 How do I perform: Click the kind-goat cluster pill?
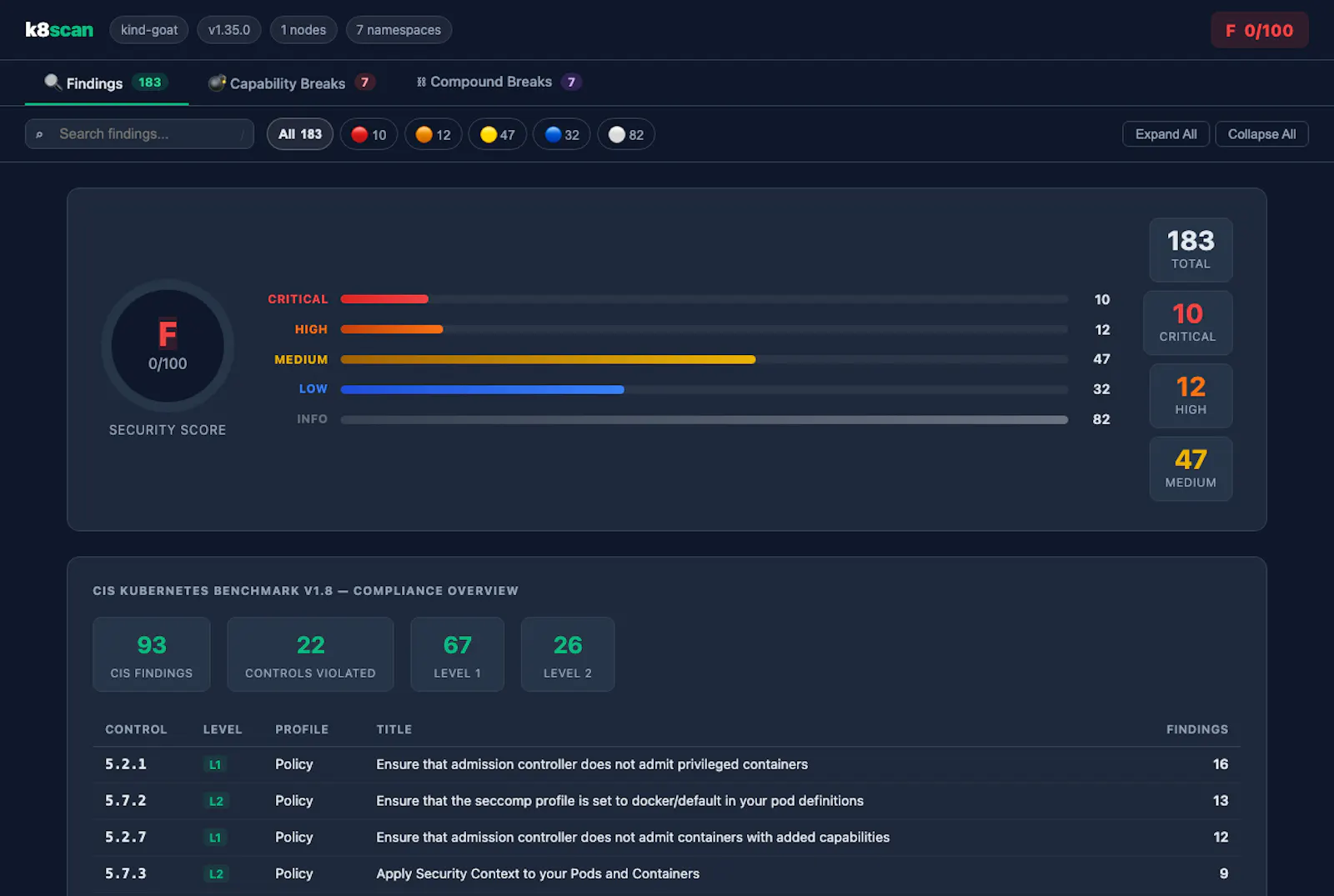pyautogui.click(x=149, y=30)
